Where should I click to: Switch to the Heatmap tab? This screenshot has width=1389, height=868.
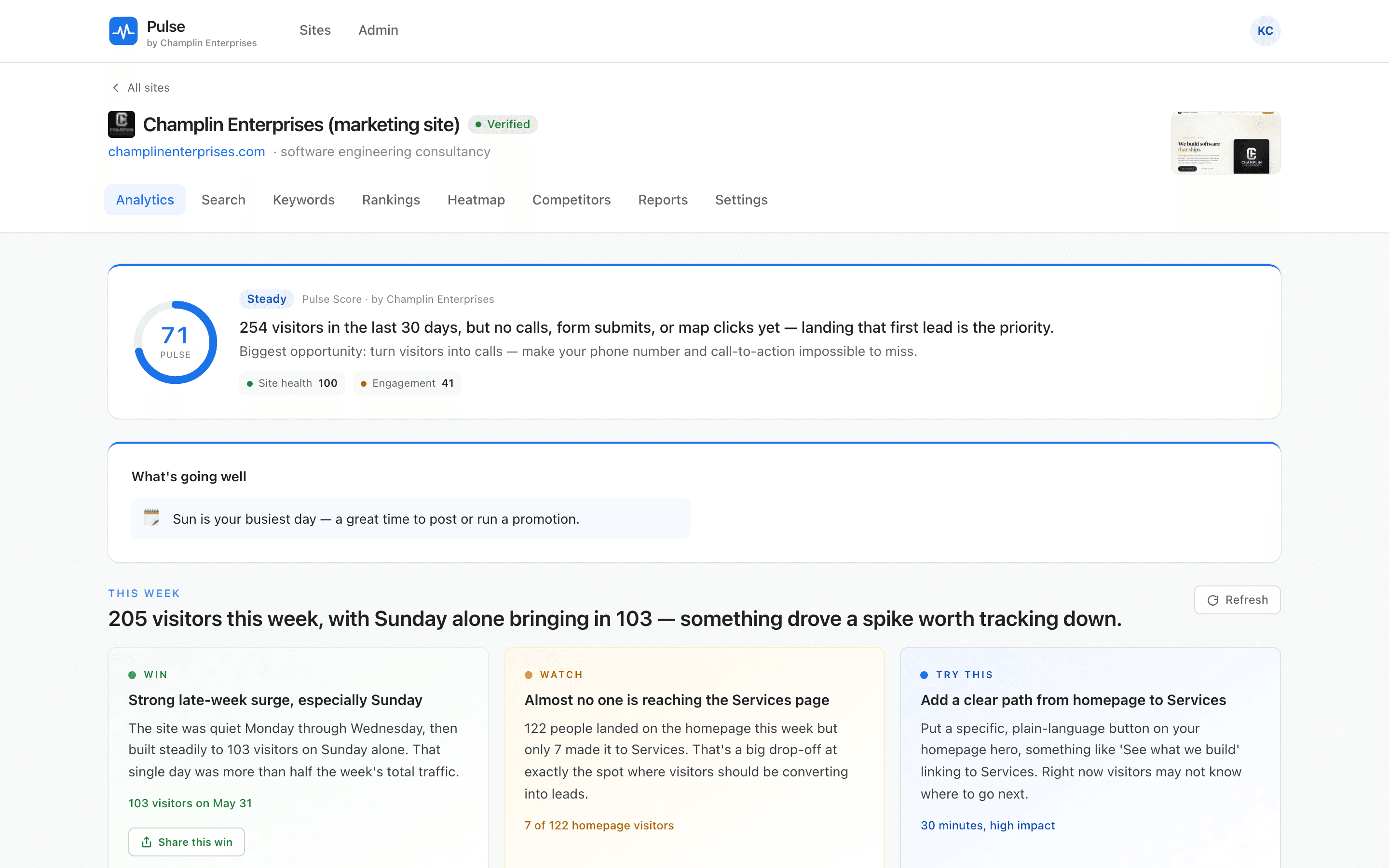point(476,200)
